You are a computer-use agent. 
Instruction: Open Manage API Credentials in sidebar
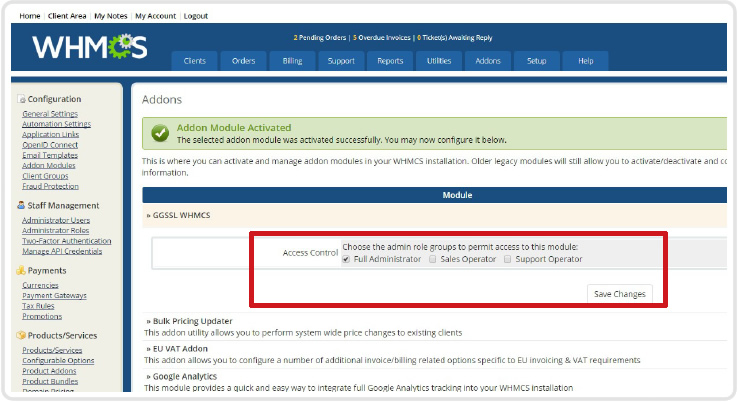coord(62,251)
